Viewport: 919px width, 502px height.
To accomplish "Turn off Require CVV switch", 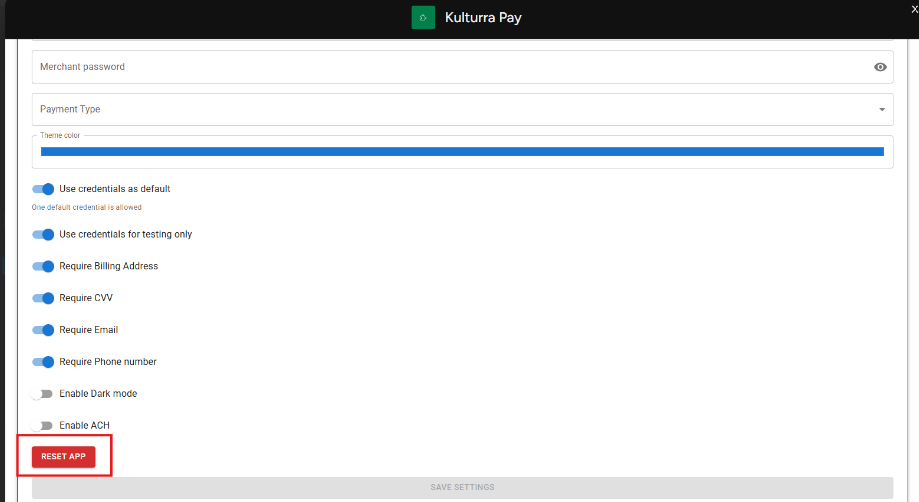I will 43,298.
